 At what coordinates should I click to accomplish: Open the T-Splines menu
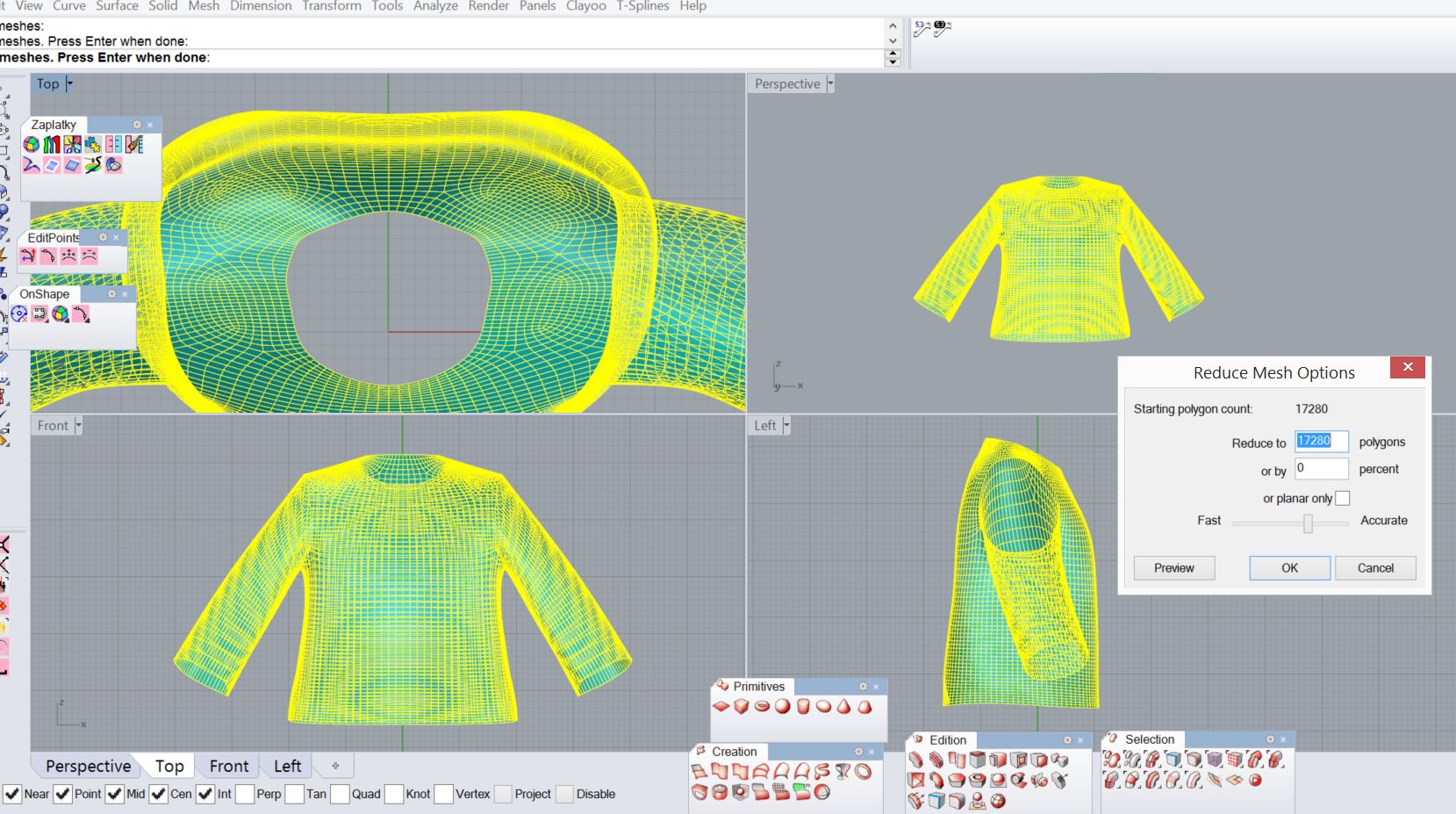[642, 6]
